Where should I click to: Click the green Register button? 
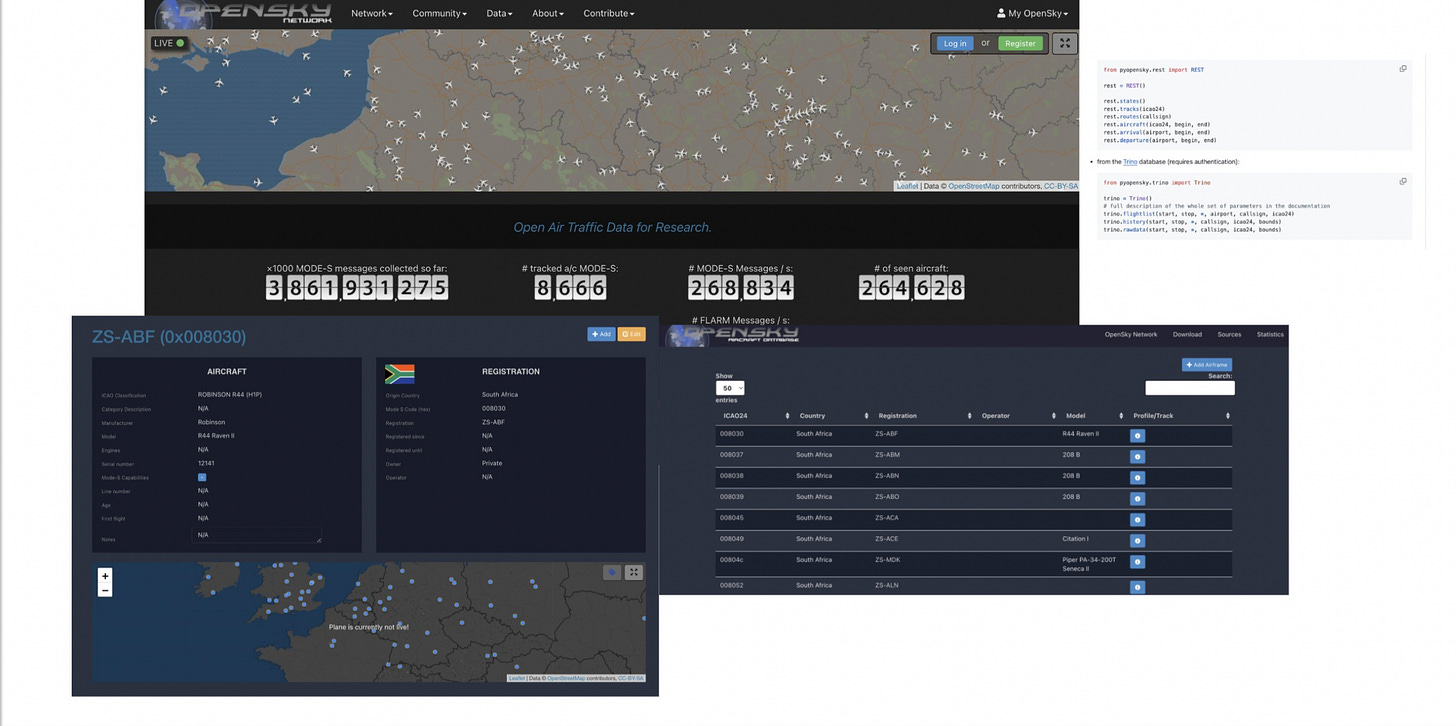[x=1020, y=43]
